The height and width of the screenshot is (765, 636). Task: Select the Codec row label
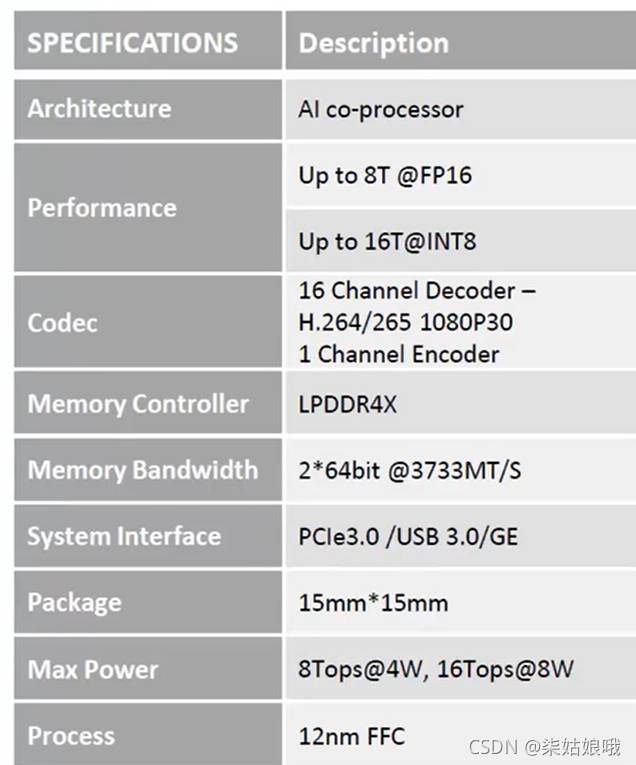pyautogui.click(x=62, y=322)
